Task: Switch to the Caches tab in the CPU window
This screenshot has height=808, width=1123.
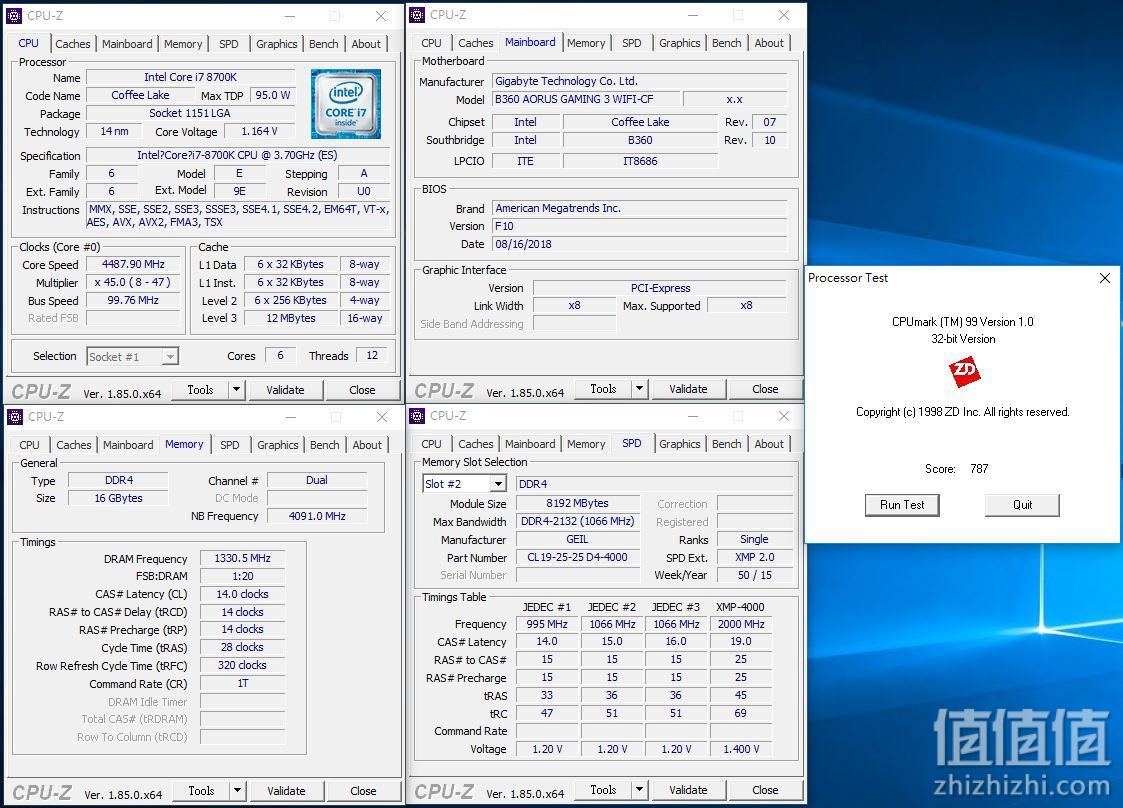Action: pyautogui.click(x=73, y=44)
